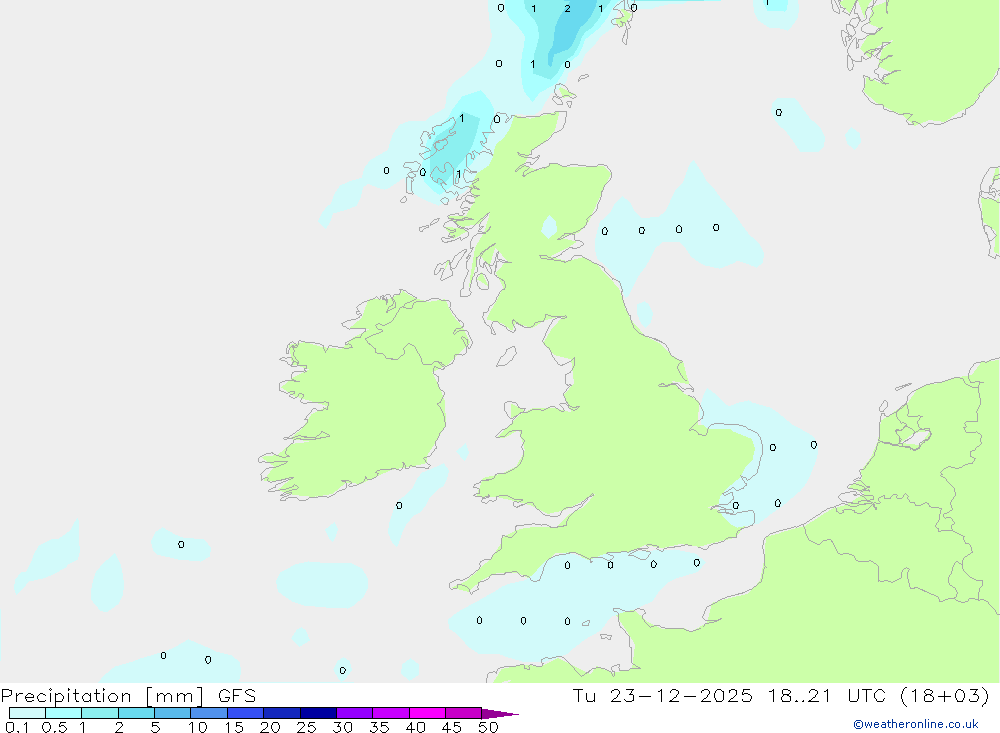The image size is (1000, 733).
Task: Pick the 35–40 mm legend color swatch
Action: (x=391, y=713)
